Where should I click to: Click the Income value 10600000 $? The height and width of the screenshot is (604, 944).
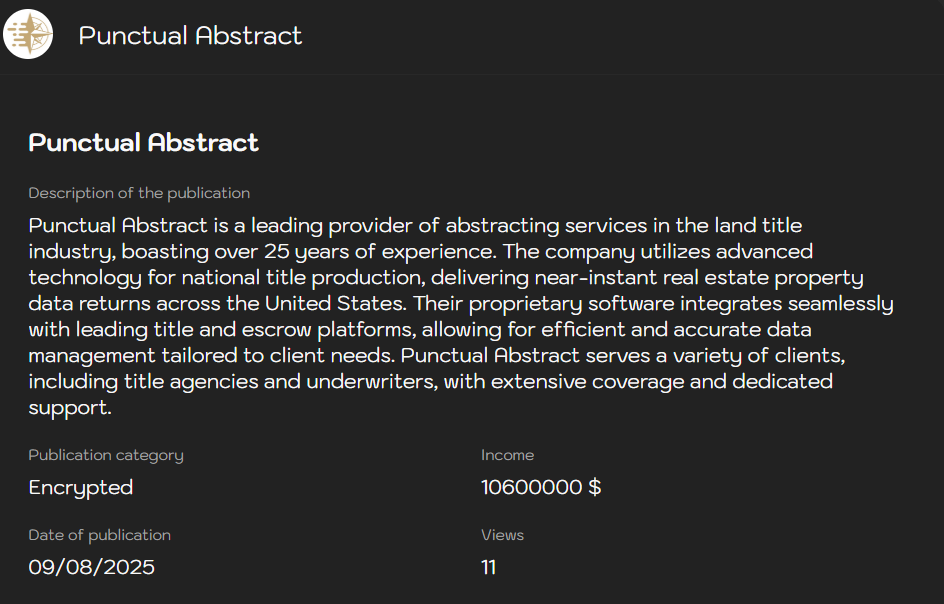(x=541, y=487)
